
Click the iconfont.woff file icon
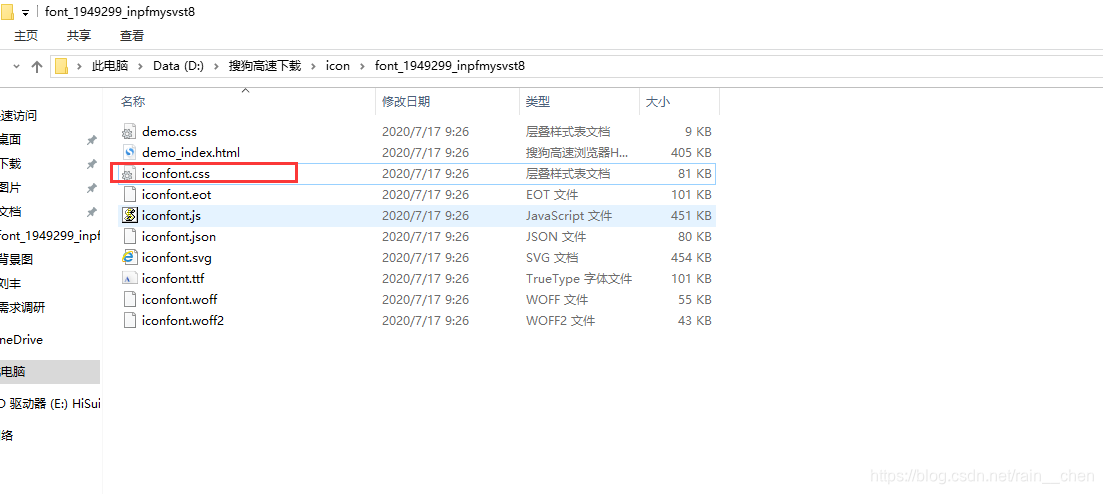[129, 299]
